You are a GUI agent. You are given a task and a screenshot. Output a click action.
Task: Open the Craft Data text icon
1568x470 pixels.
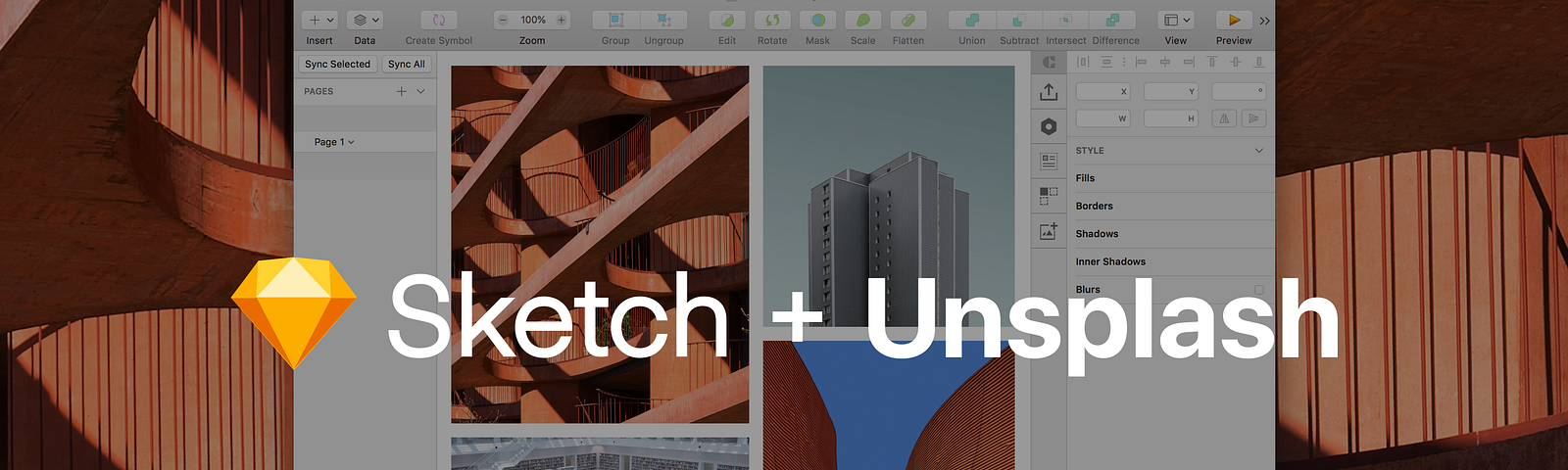tap(1049, 162)
